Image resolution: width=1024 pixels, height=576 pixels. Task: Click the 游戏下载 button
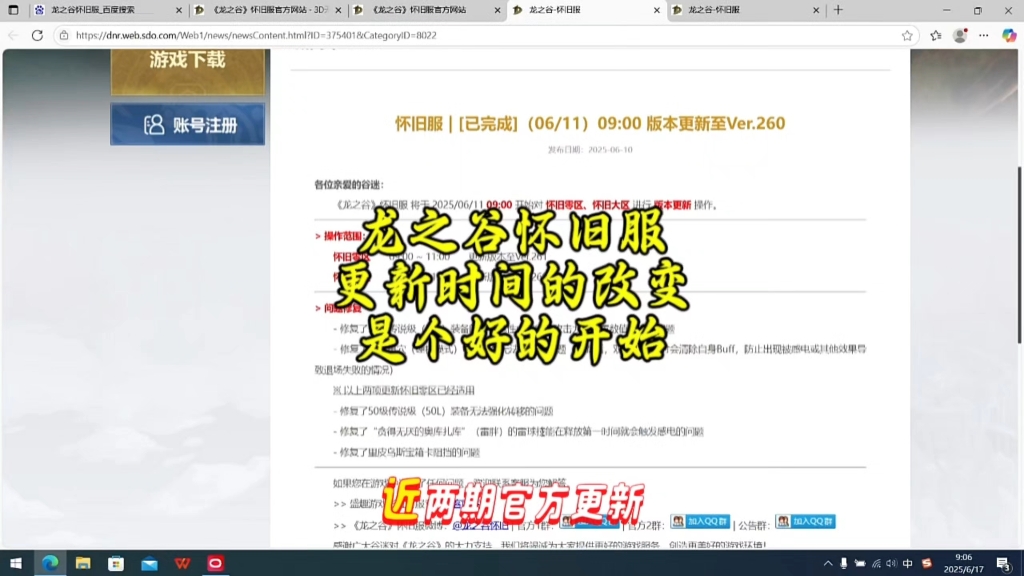click(187, 72)
